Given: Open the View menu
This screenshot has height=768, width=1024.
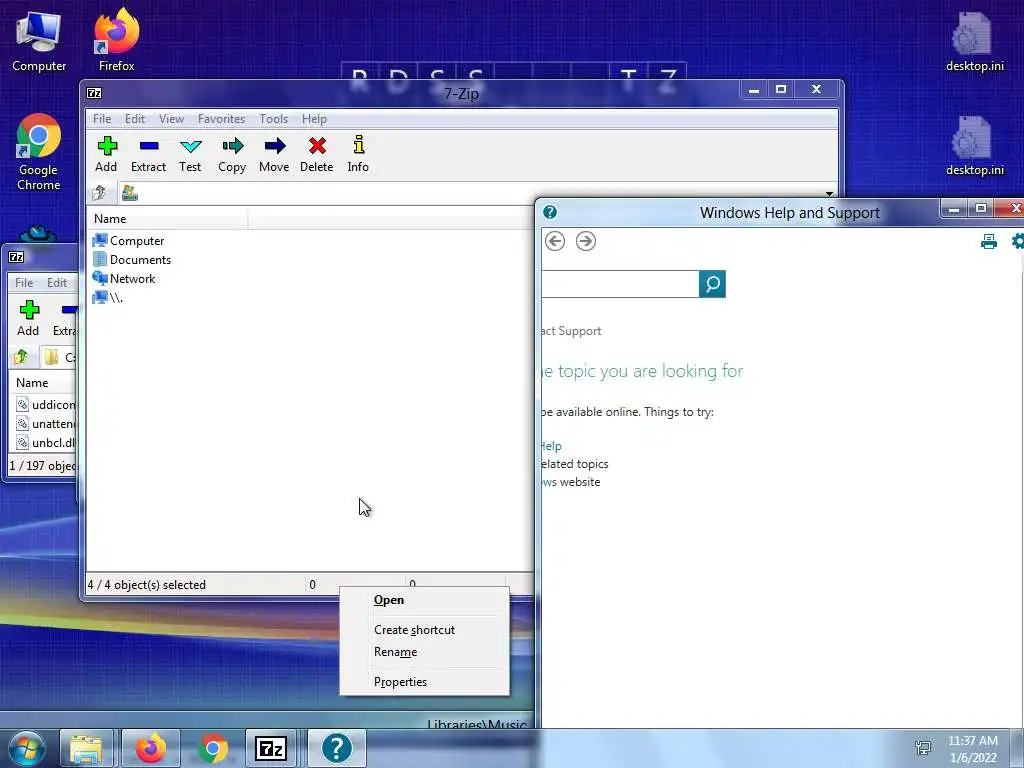Looking at the screenshot, I should point(172,119).
